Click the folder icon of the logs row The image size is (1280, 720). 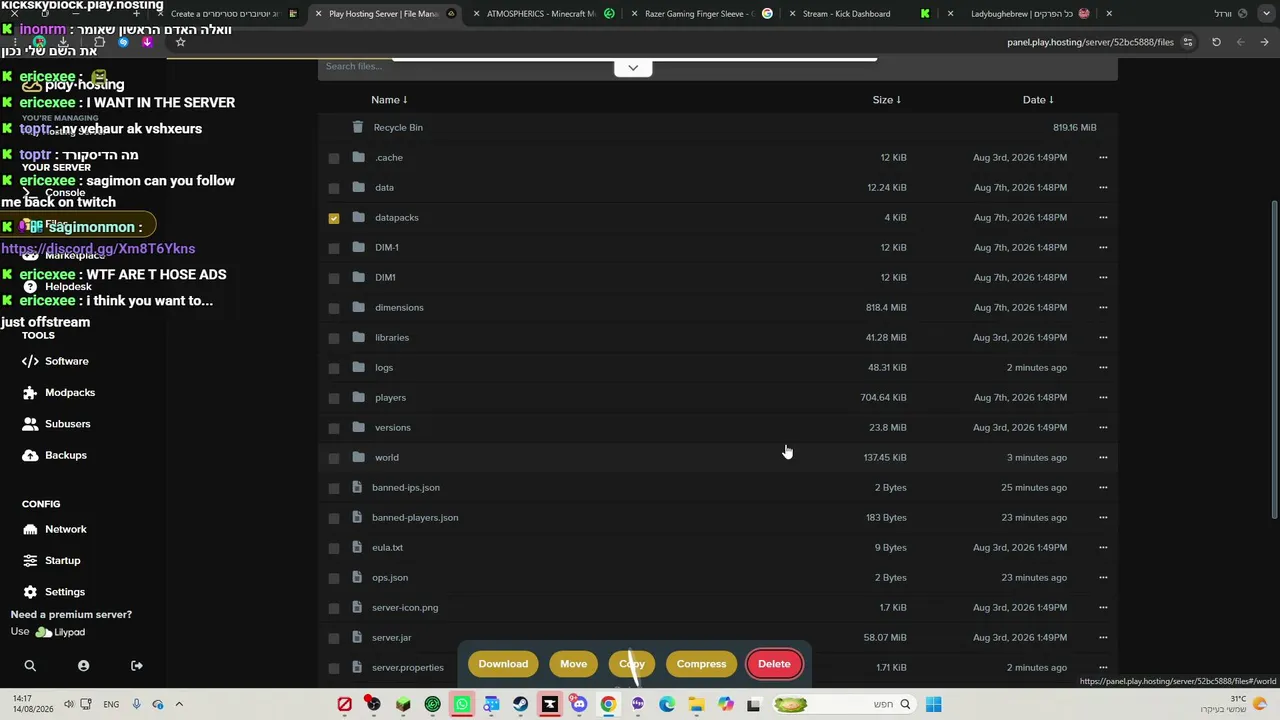tap(358, 367)
